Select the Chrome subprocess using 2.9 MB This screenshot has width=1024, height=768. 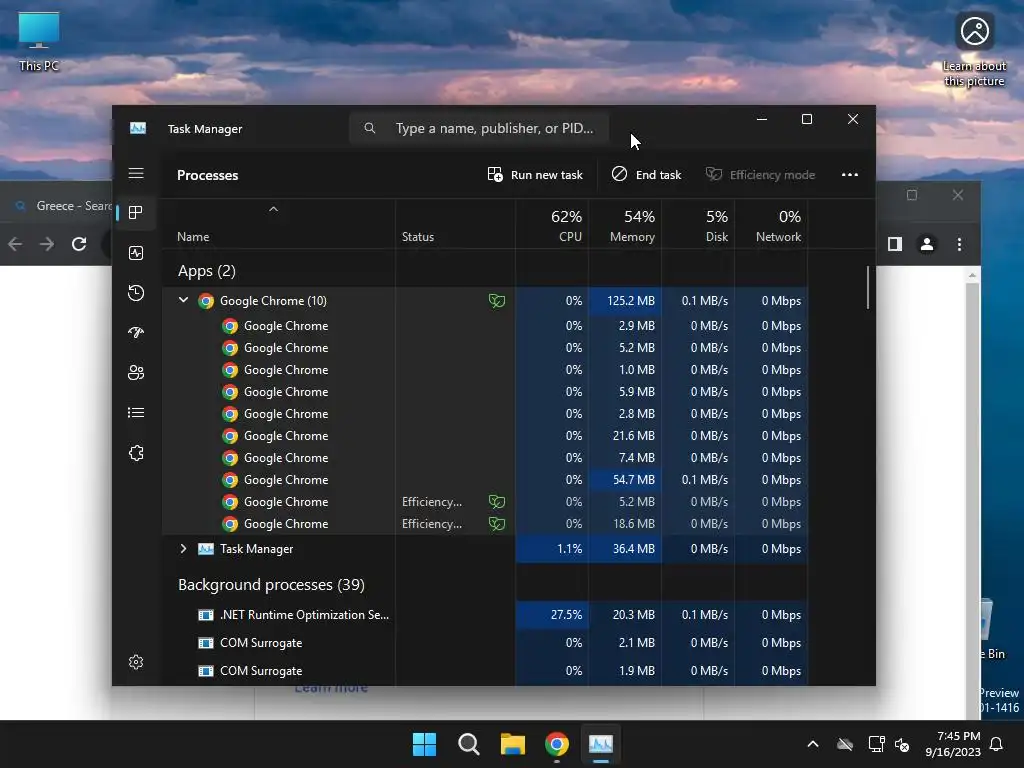(485, 325)
